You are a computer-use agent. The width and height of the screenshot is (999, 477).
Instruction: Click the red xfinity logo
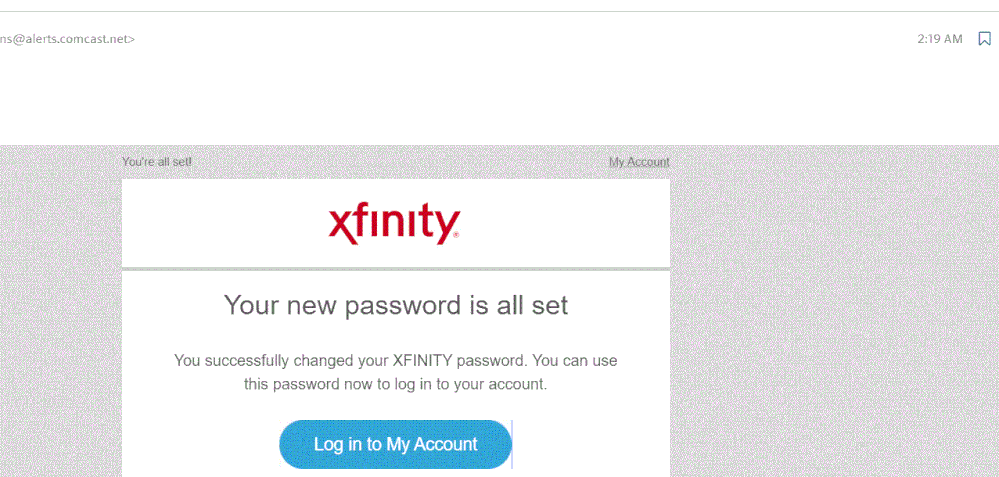tap(392, 224)
